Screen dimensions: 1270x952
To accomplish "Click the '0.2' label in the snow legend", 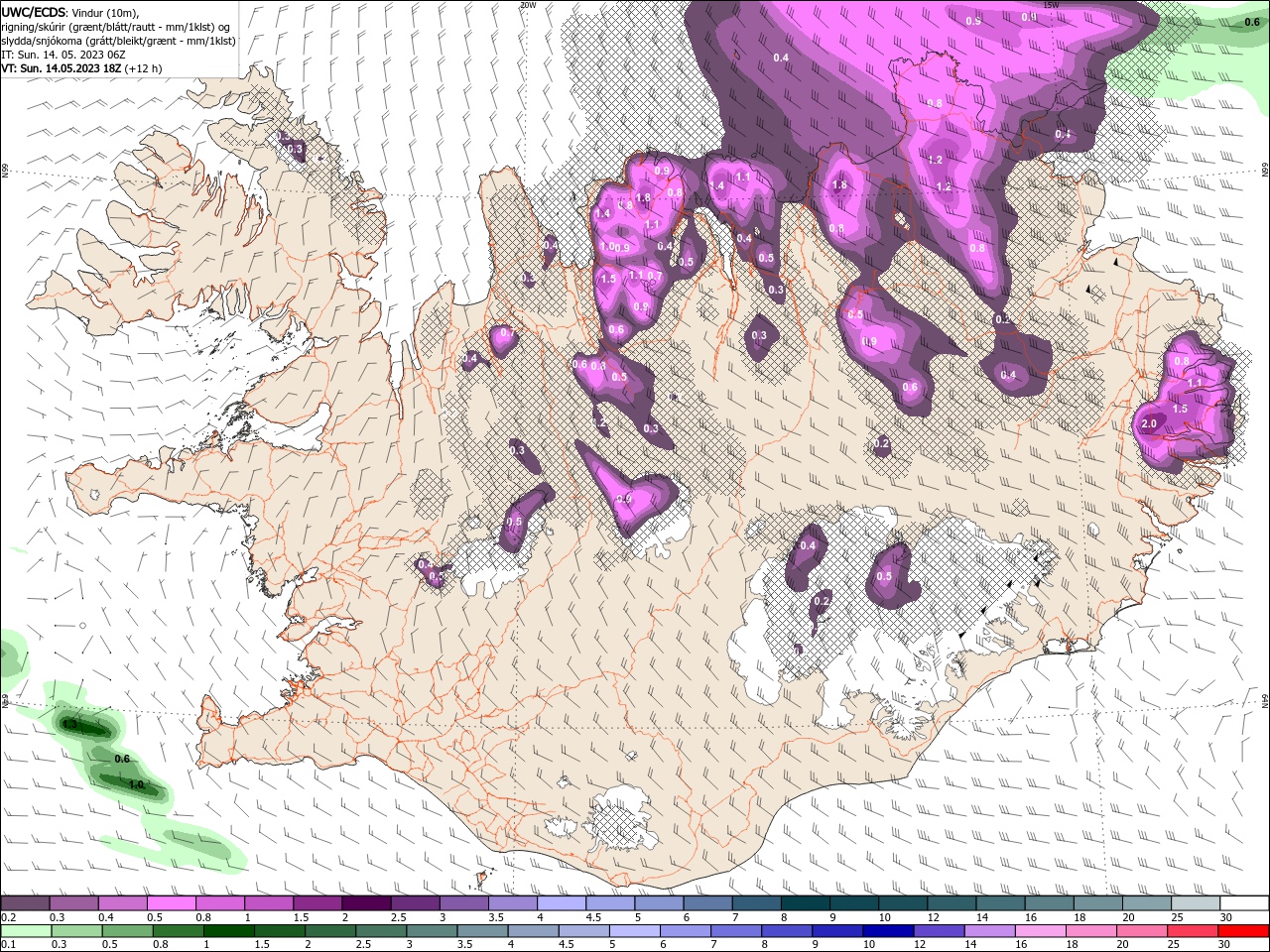I will pos(8,917).
